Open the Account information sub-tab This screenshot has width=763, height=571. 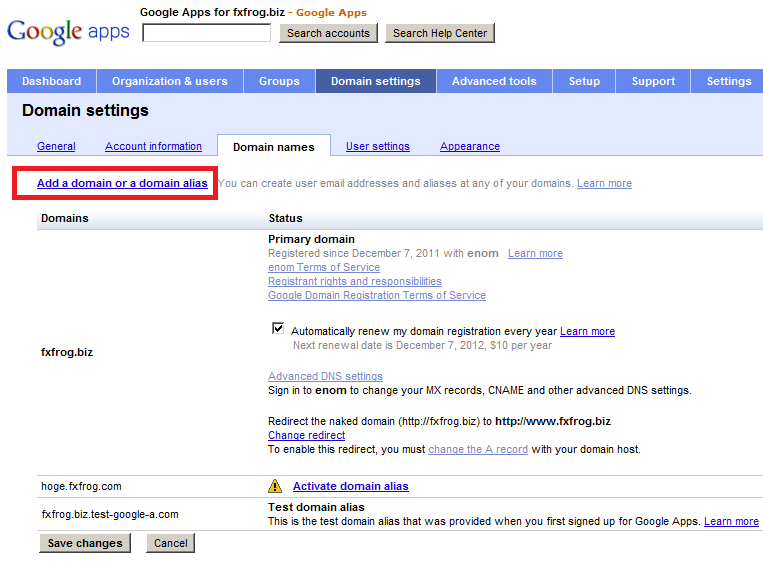pyautogui.click(x=153, y=146)
